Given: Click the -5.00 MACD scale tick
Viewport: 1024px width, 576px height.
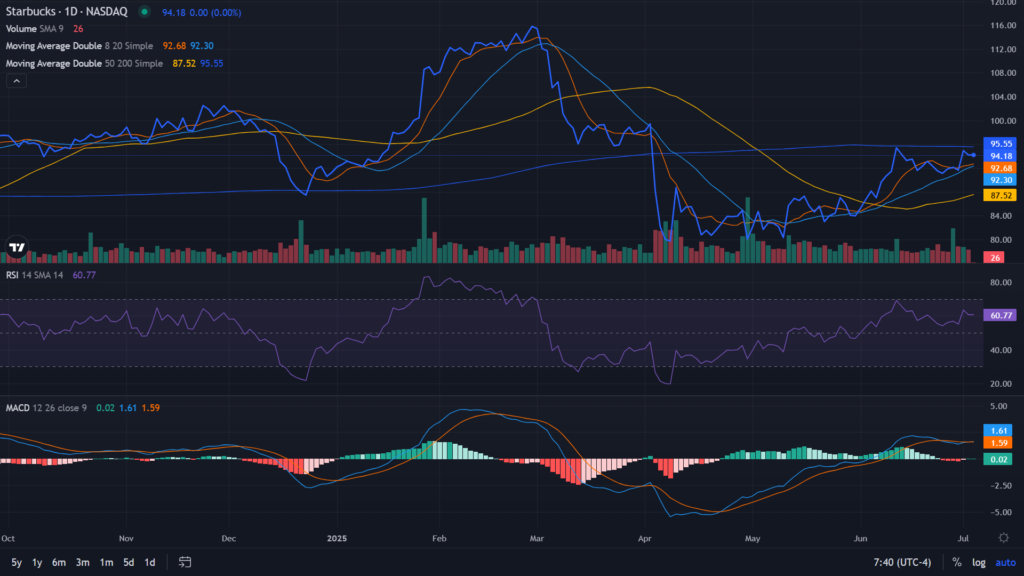Looking at the screenshot, I should (1001, 512).
